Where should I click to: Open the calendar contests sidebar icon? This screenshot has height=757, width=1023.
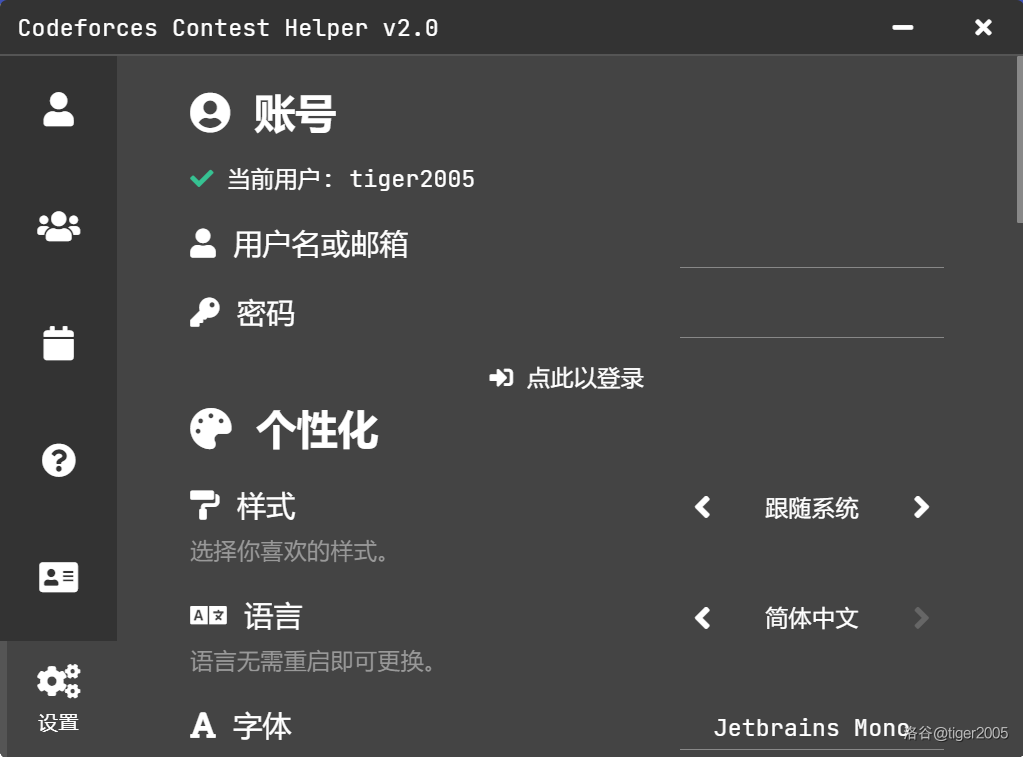59,343
